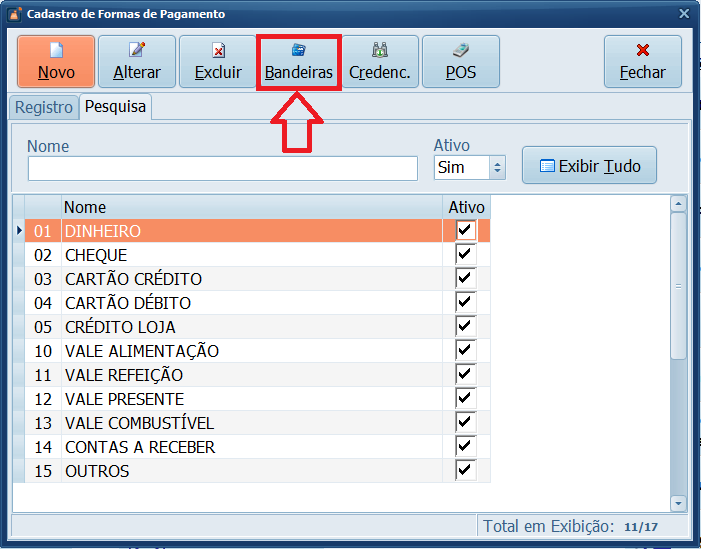Toggle Ativo checkbox for CARTÃO CRÉDITO
This screenshot has height=549, width=701.
[x=466, y=279]
